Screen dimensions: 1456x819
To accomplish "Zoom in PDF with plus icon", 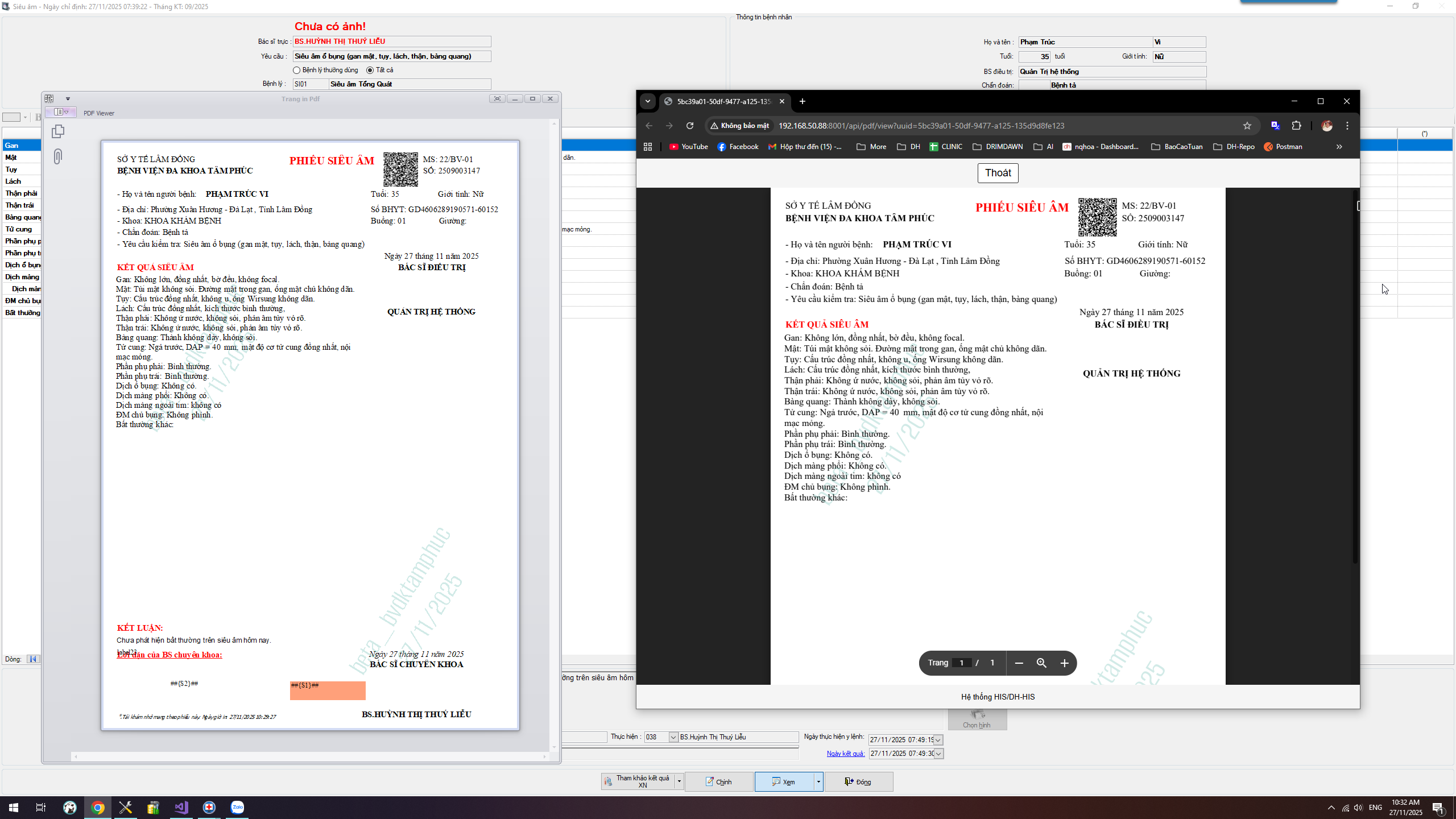I will (1065, 663).
